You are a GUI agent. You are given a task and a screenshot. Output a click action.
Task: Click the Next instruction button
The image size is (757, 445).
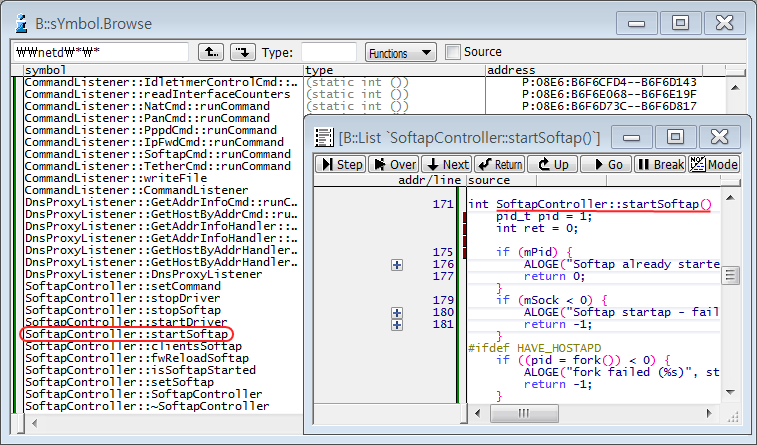point(446,165)
